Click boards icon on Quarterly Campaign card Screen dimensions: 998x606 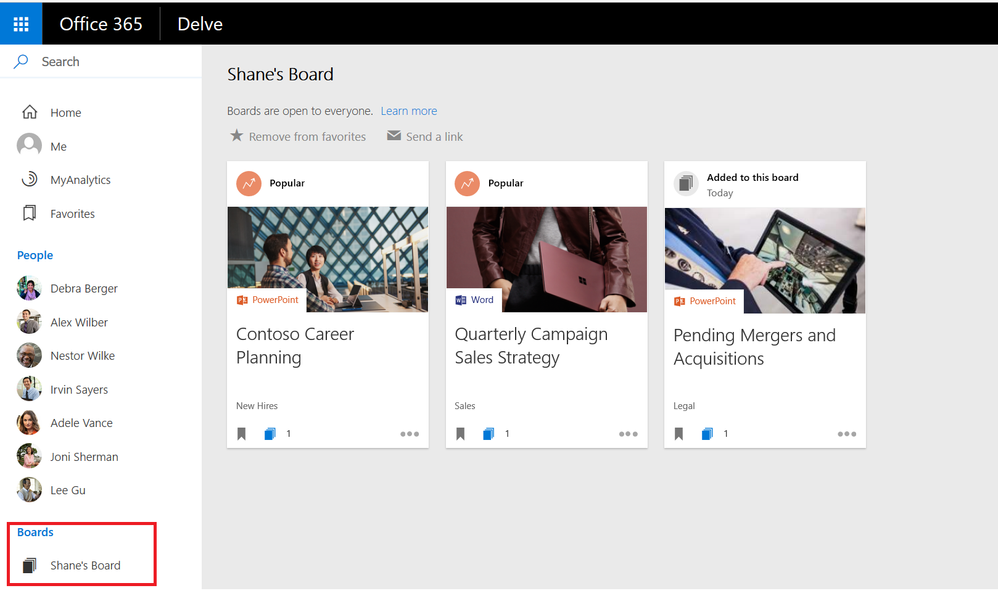coord(488,434)
